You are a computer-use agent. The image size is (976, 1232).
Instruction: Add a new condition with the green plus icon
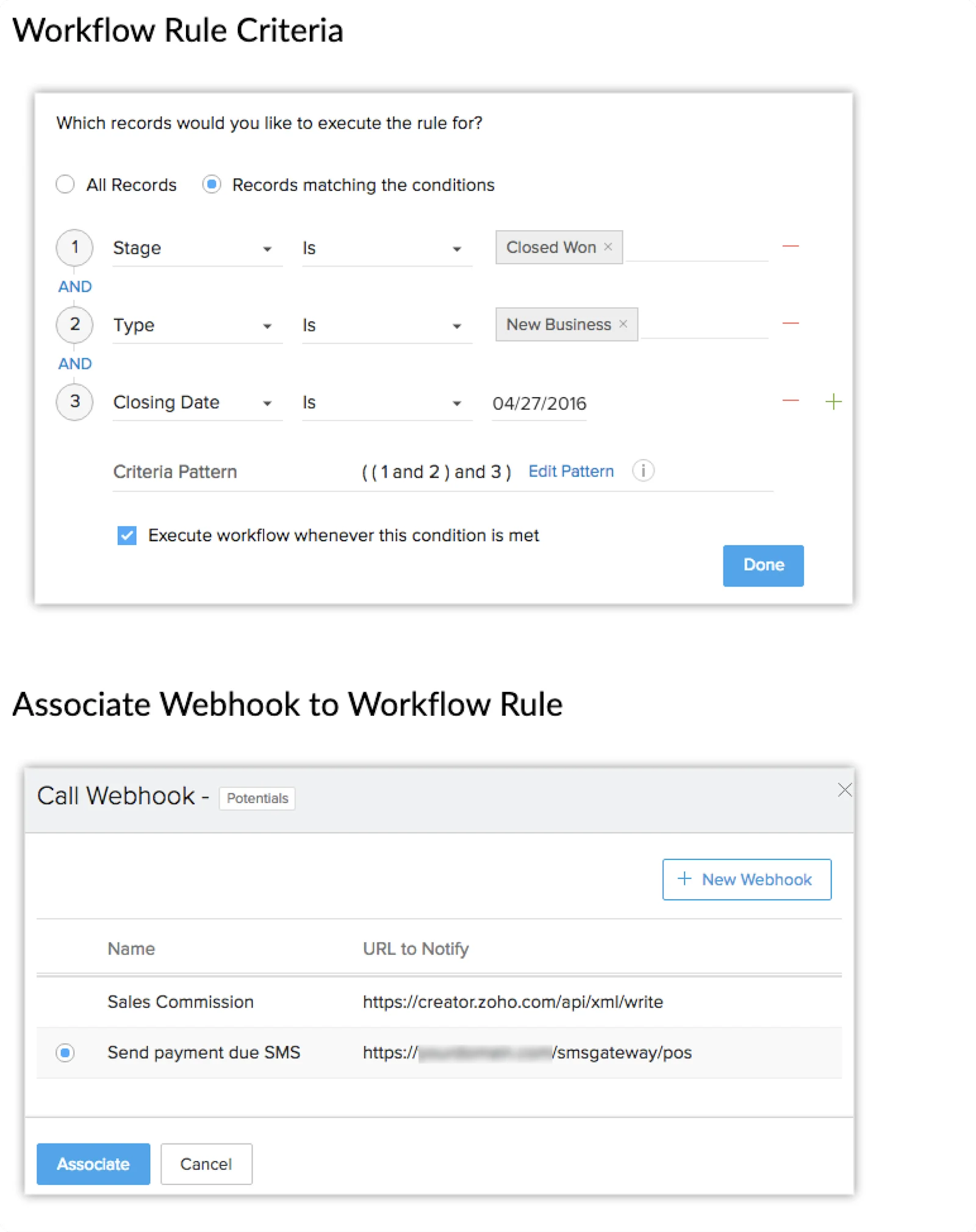pos(834,401)
